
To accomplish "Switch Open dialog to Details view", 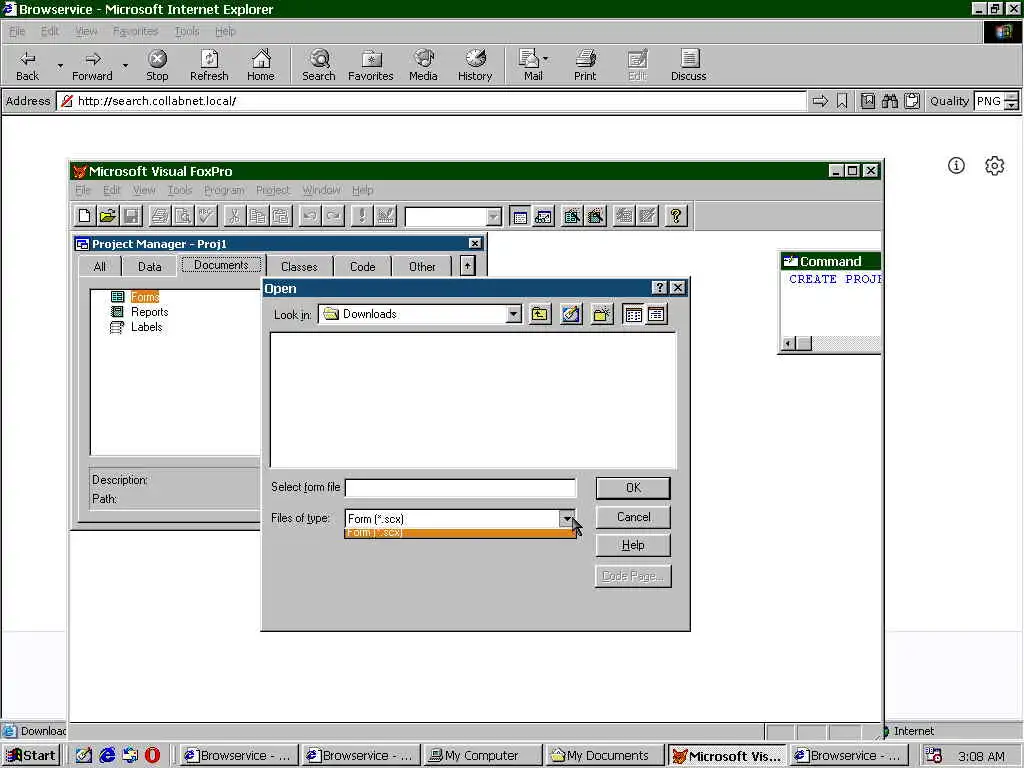I will coord(656,315).
